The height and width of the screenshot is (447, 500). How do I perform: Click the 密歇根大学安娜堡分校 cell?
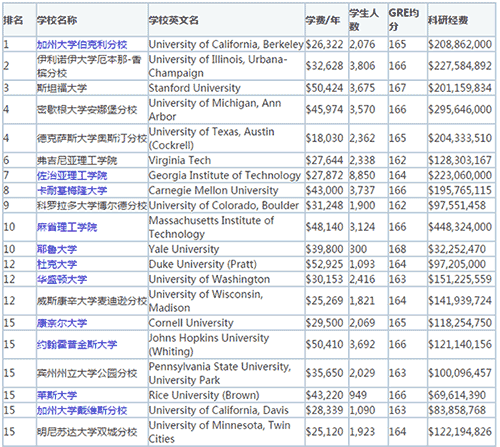tap(92, 110)
